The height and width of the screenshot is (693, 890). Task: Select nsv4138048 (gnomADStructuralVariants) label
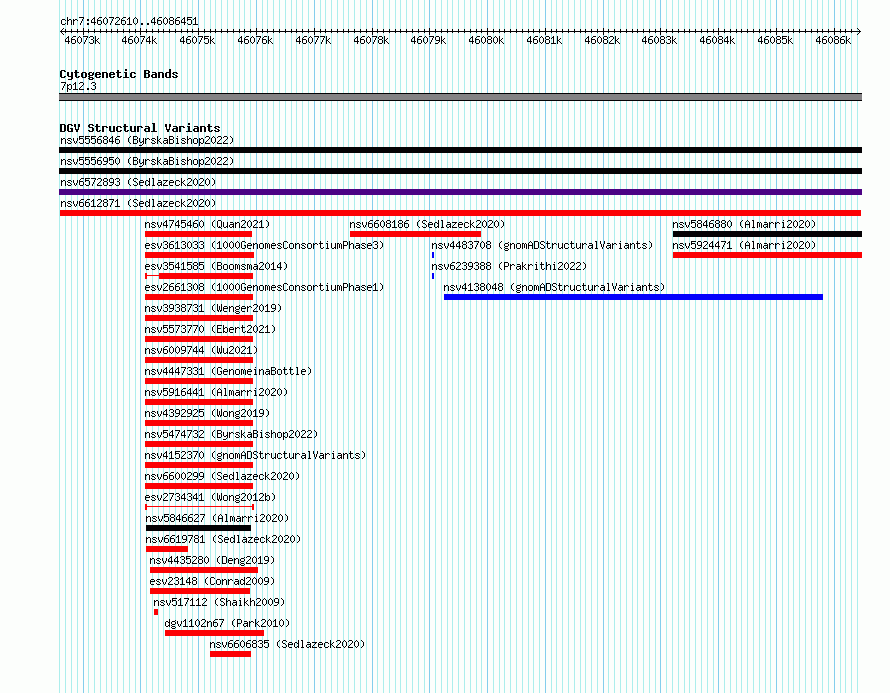tap(554, 287)
